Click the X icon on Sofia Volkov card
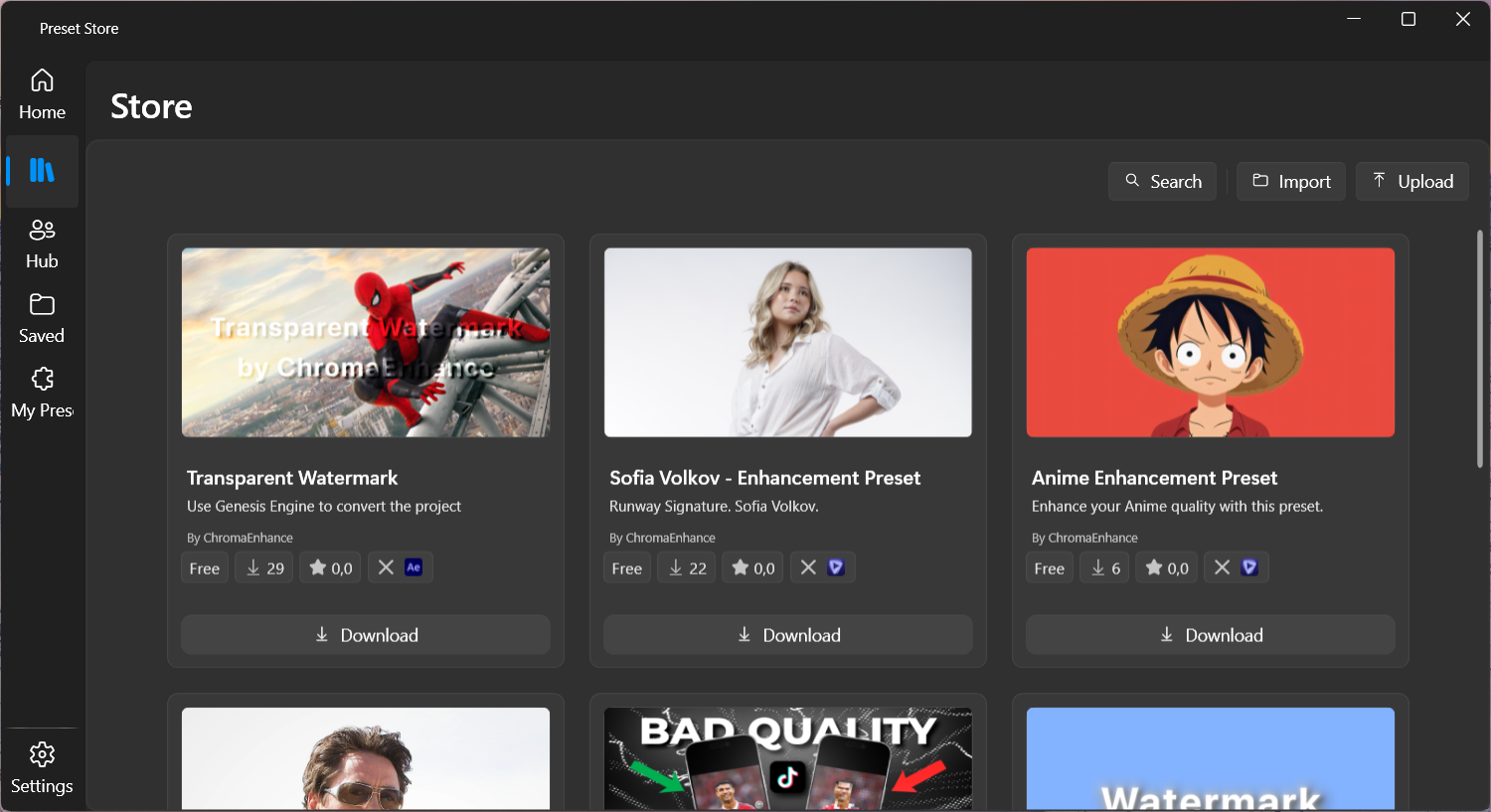 click(x=808, y=568)
